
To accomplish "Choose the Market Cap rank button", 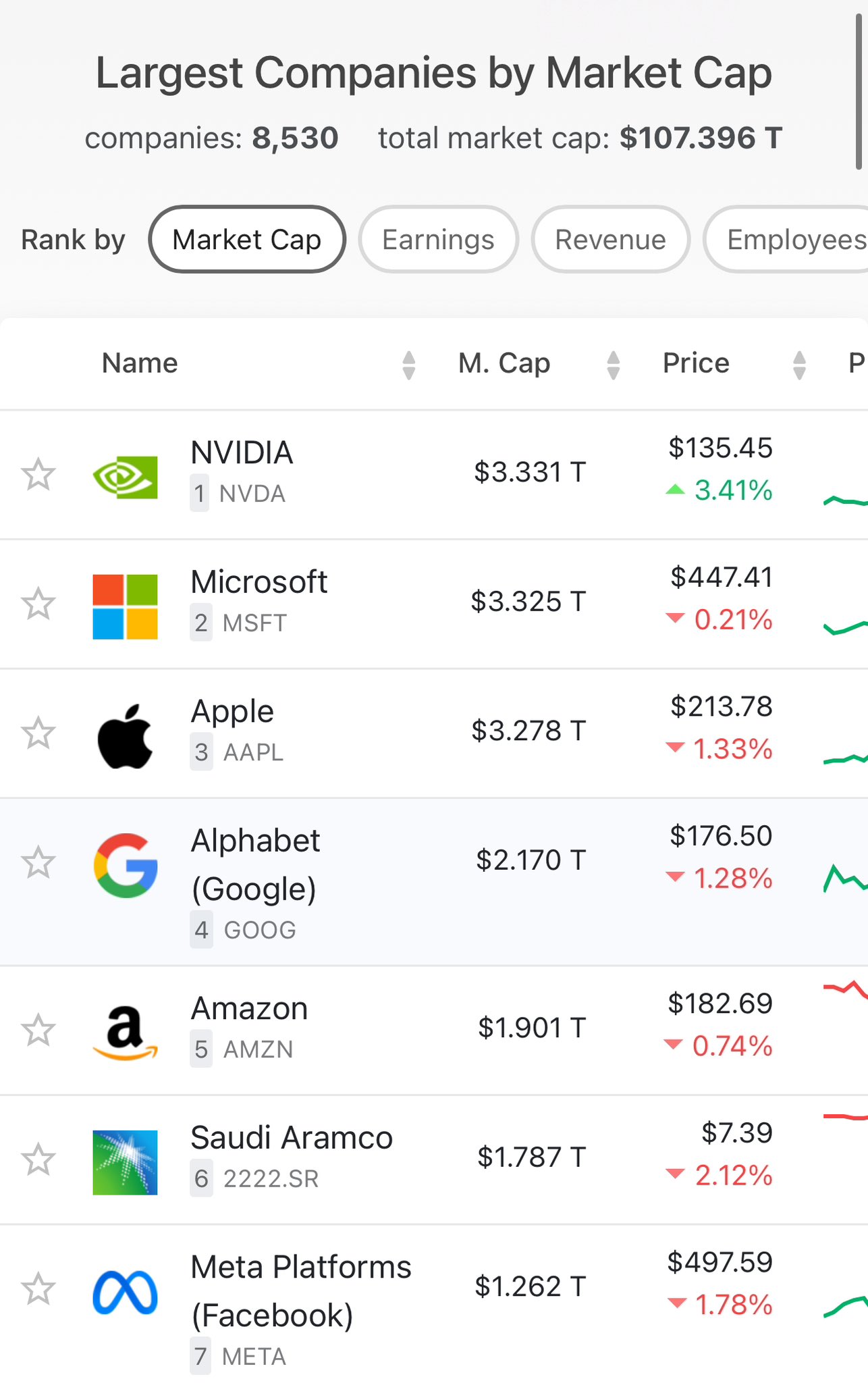I will click(x=247, y=239).
